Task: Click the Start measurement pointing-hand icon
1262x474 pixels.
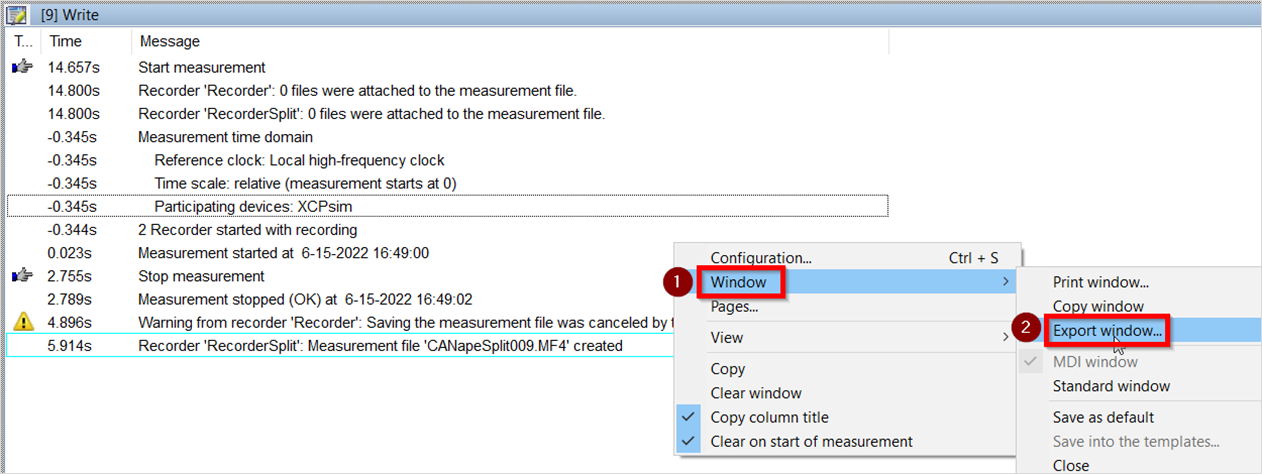Action: coord(21,68)
